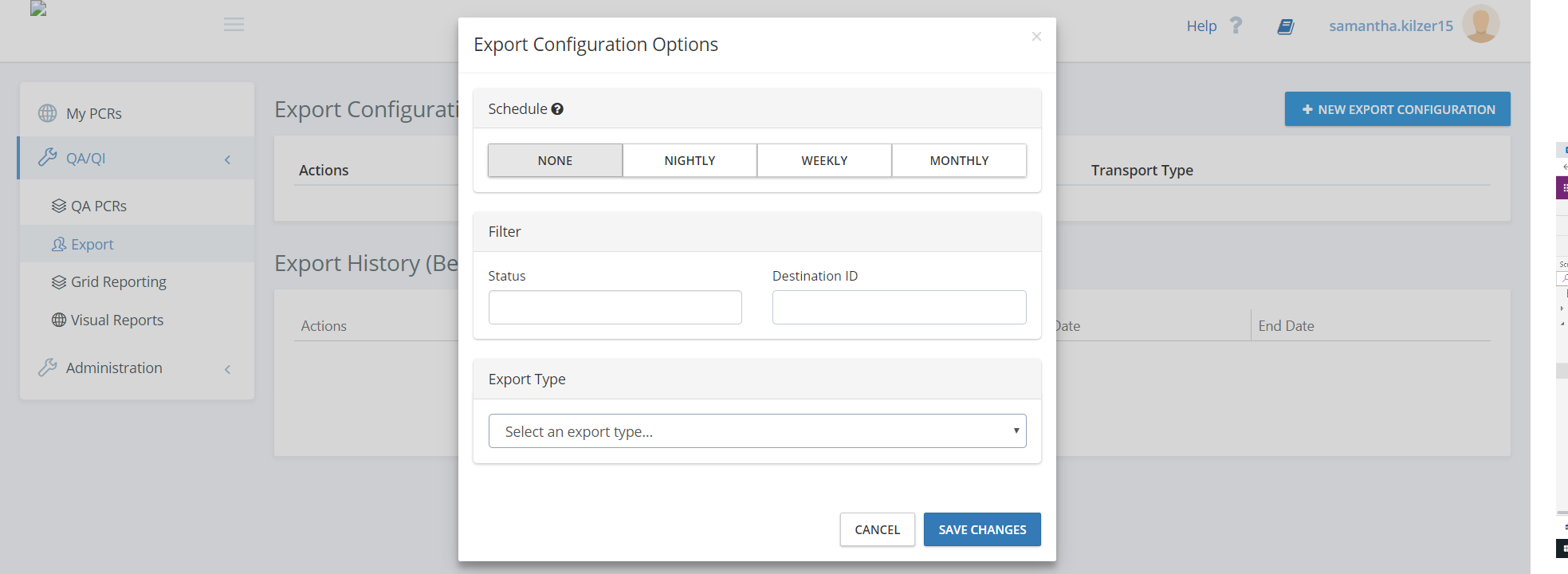The width and height of the screenshot is (1568, 574).
Task: Expand the Administration sidebar section
Action: (x=227, y=369)
